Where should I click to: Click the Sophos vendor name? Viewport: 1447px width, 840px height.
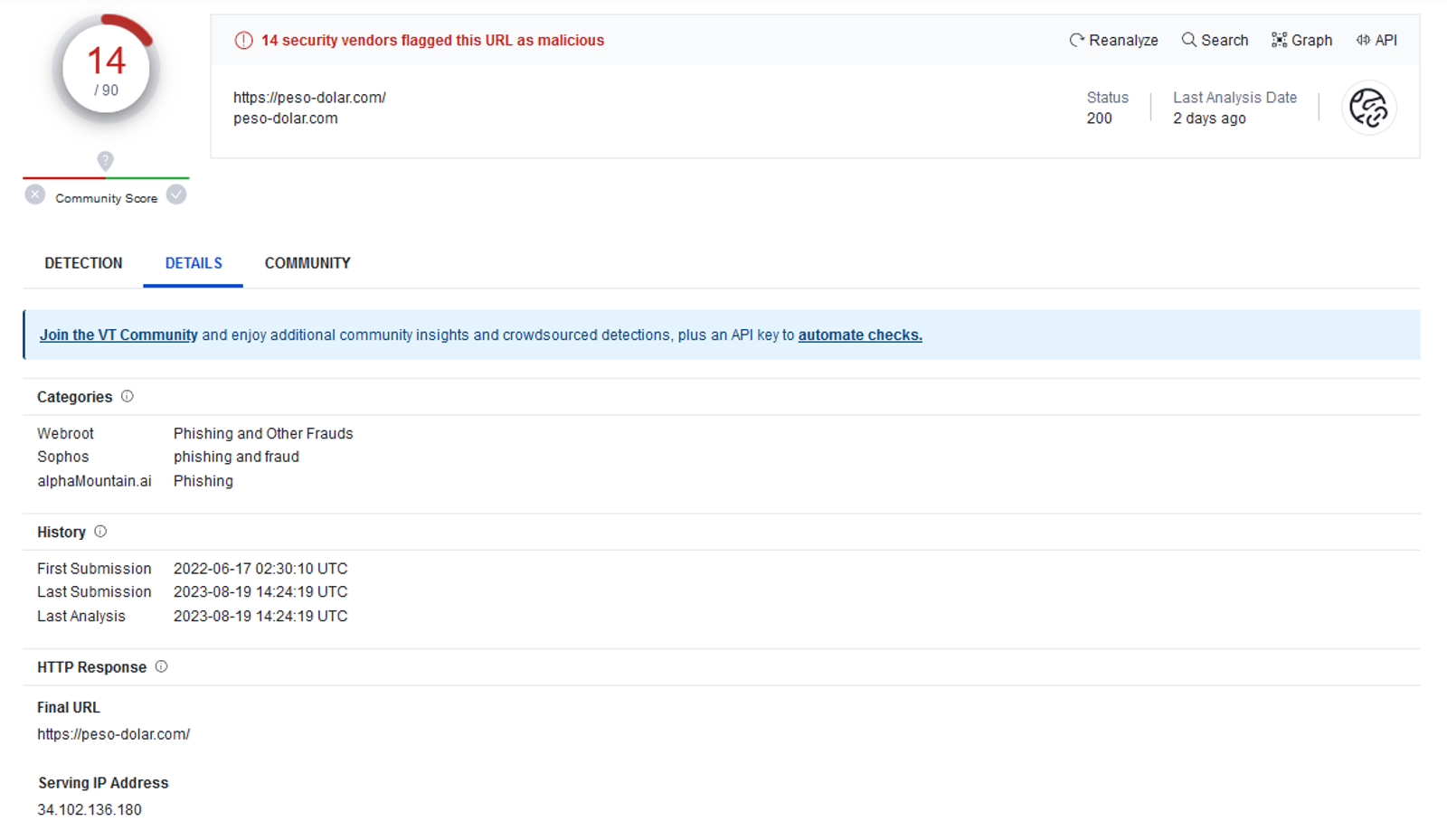point(63,457)
